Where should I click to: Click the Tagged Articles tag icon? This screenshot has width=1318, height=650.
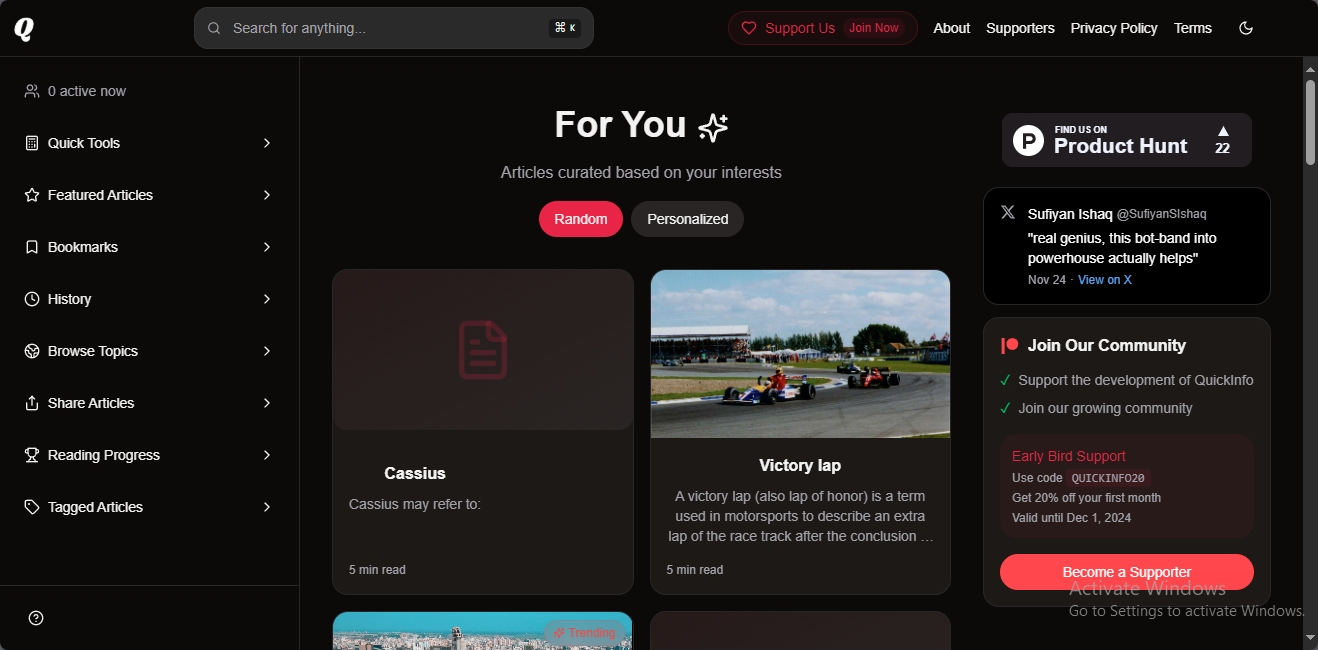coord(32,507)
